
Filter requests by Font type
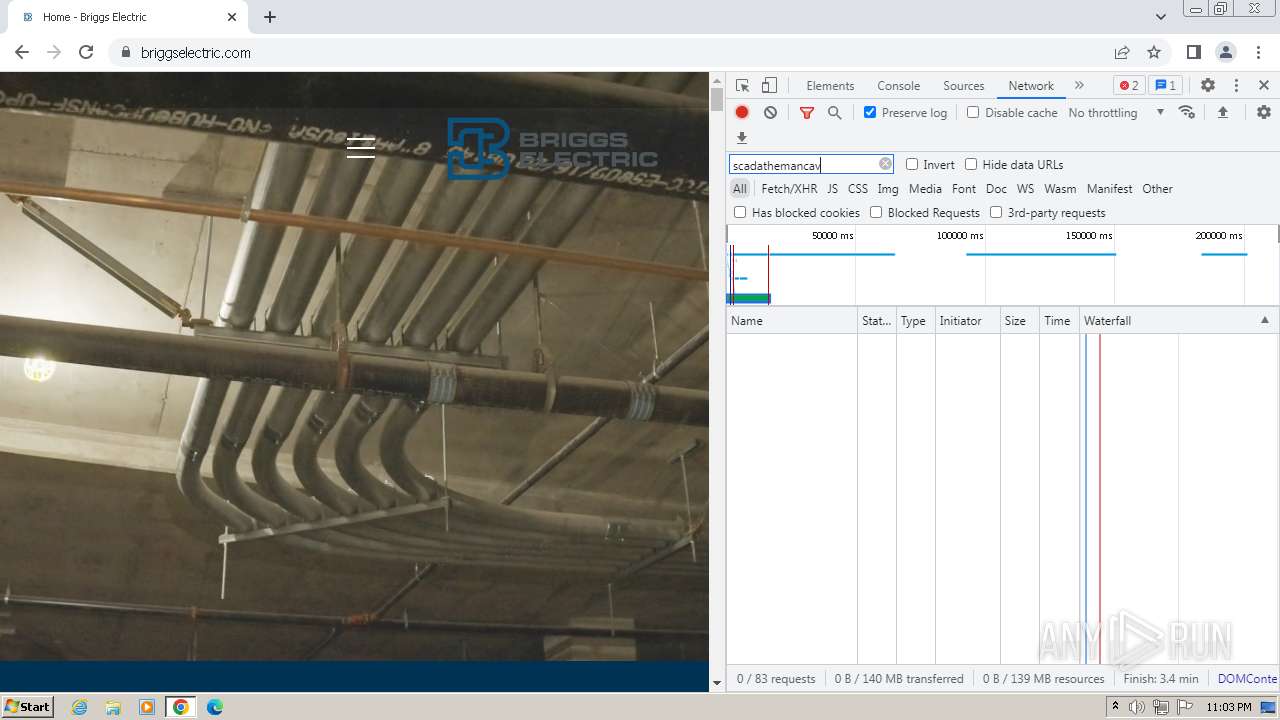[x=964, y=188]
